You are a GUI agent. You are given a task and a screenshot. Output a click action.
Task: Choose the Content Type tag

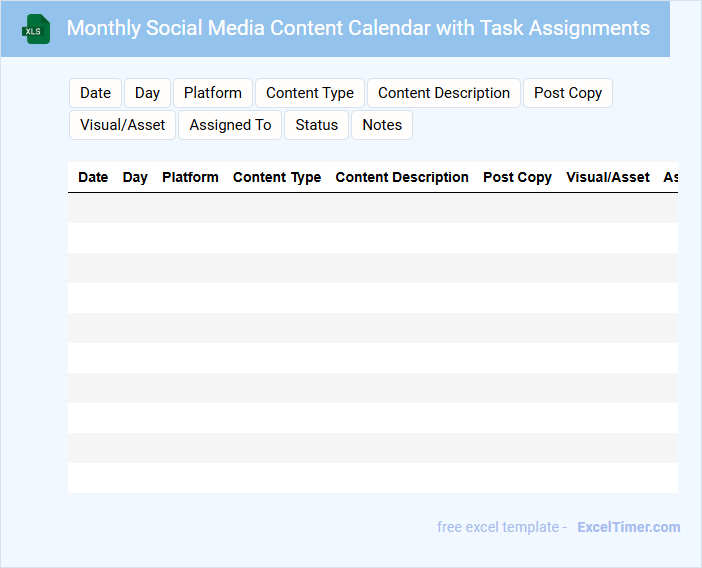pyautogui.click(x=310, y=93)
